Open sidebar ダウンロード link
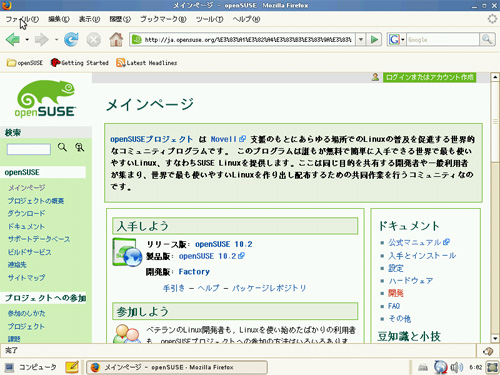The height and width of the screenshot is (375, 500). (26, 213)
